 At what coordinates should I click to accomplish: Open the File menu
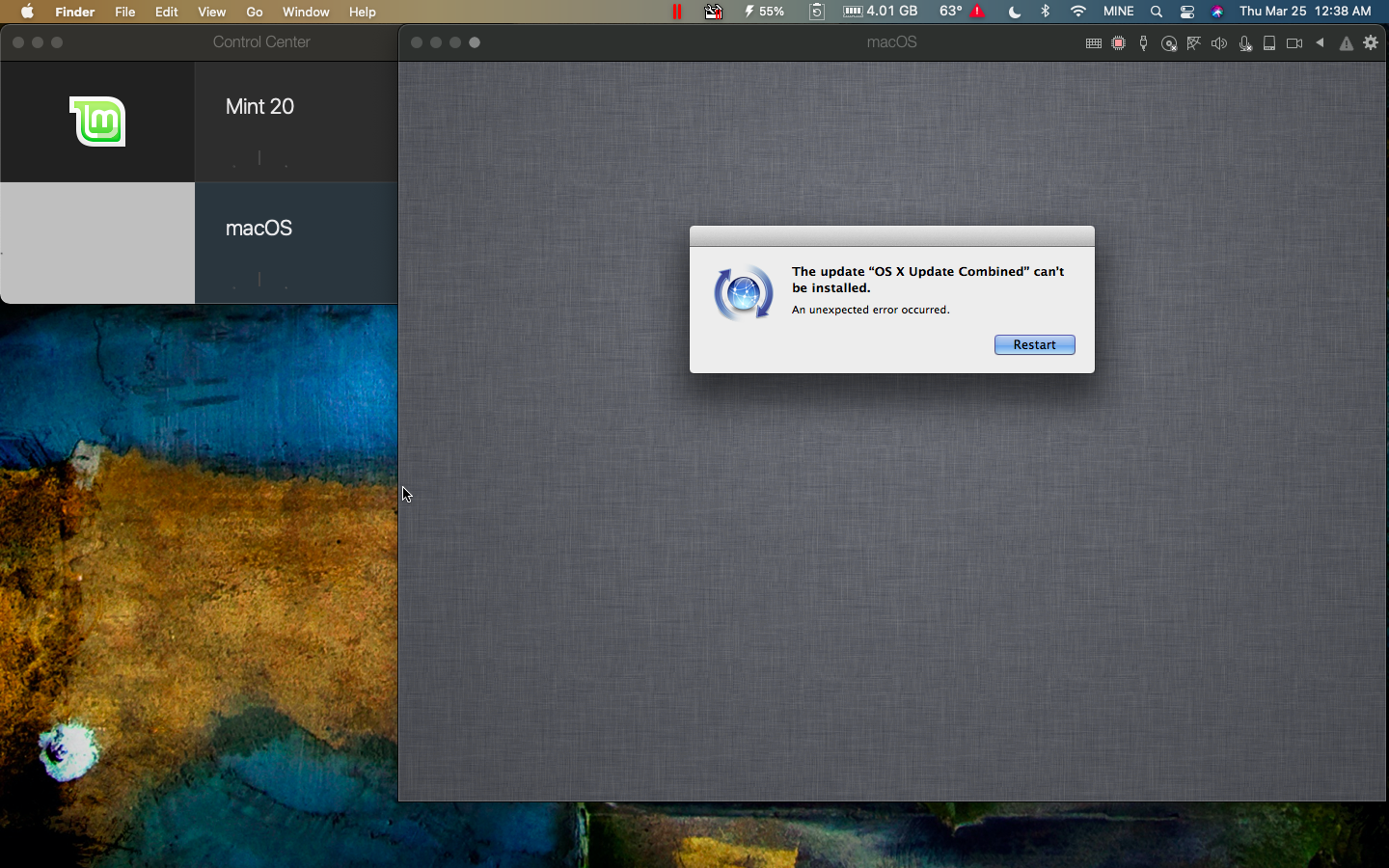click(x=124, y=12)
